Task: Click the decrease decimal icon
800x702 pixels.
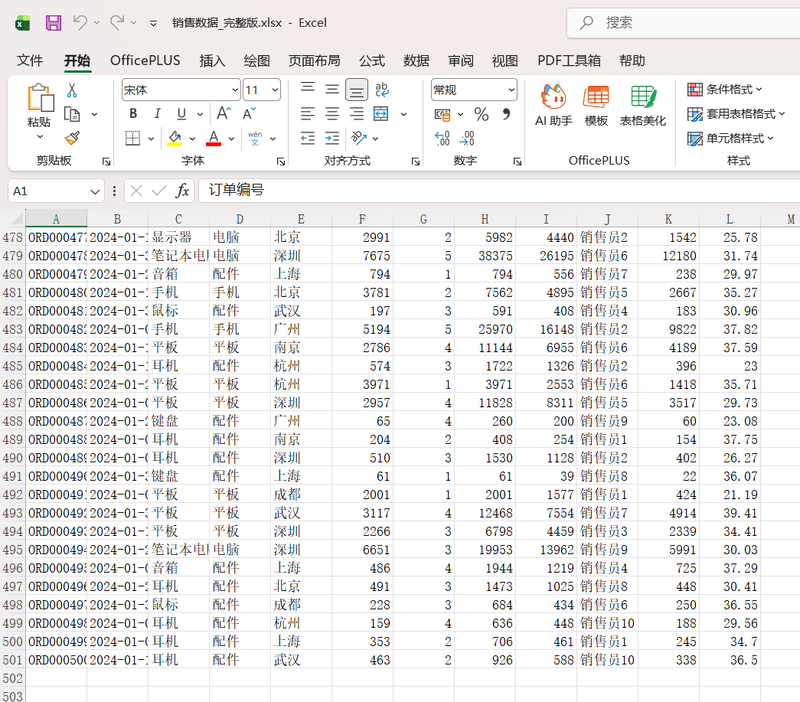Action: pyautogui.click(x=467, y=138)
